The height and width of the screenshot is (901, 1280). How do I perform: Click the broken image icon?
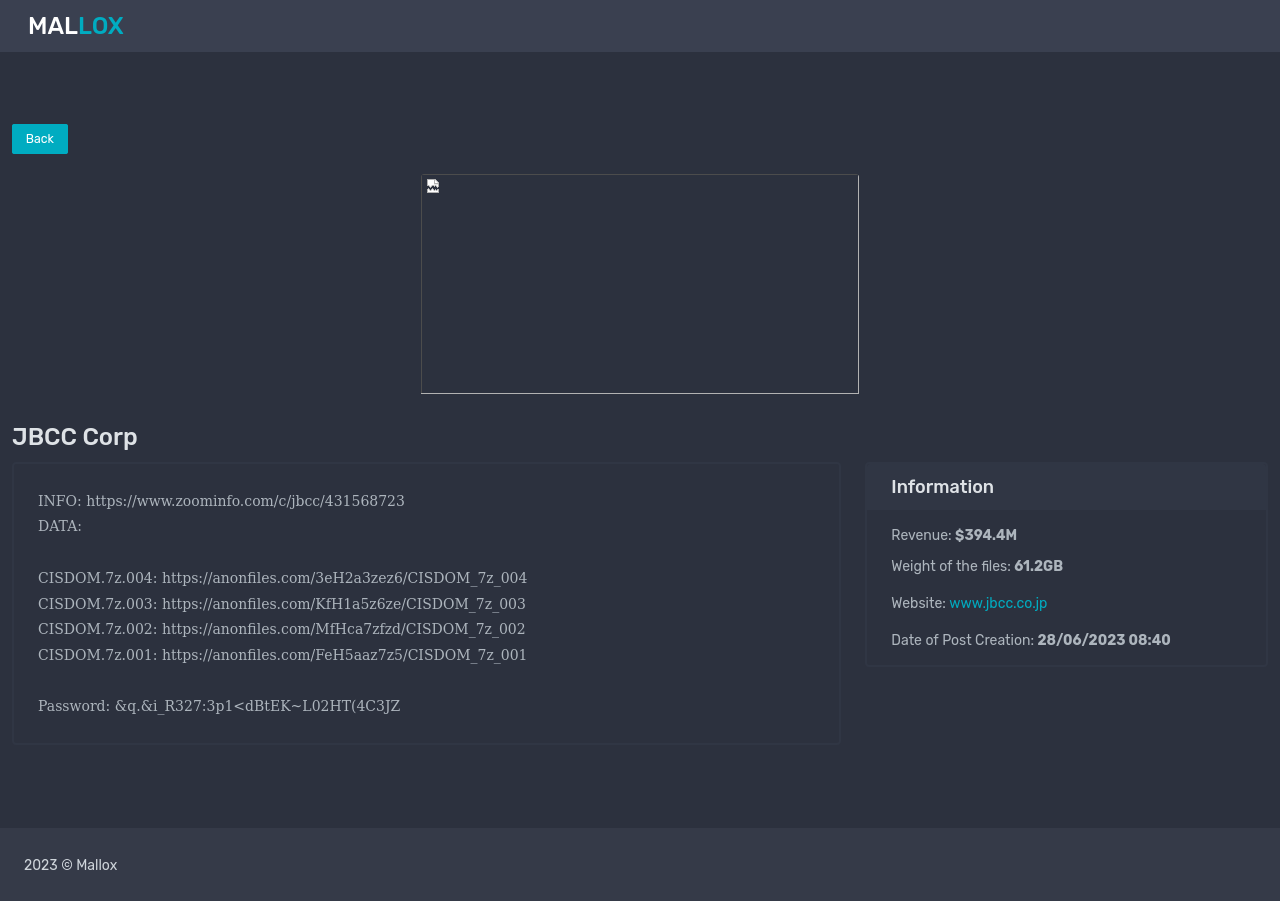(x=433, y=186)
